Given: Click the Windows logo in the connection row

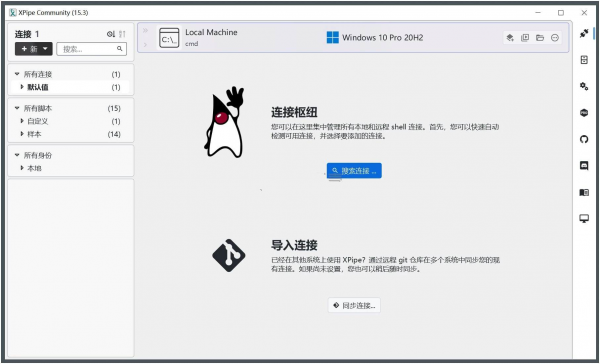Looking at the screenshot, I should click(333, 38).
